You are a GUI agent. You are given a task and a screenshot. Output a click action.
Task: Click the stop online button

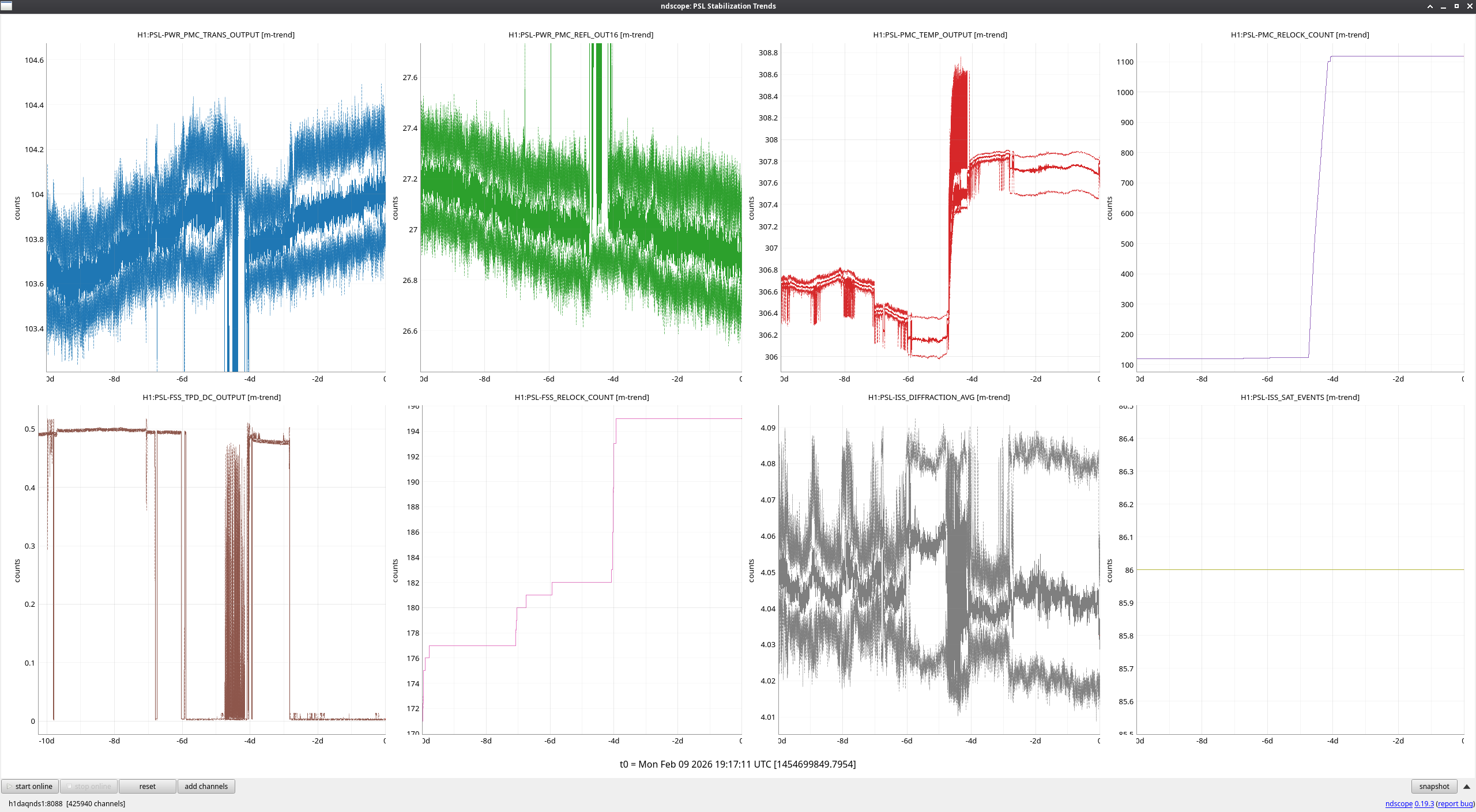(x=89, y=786)
